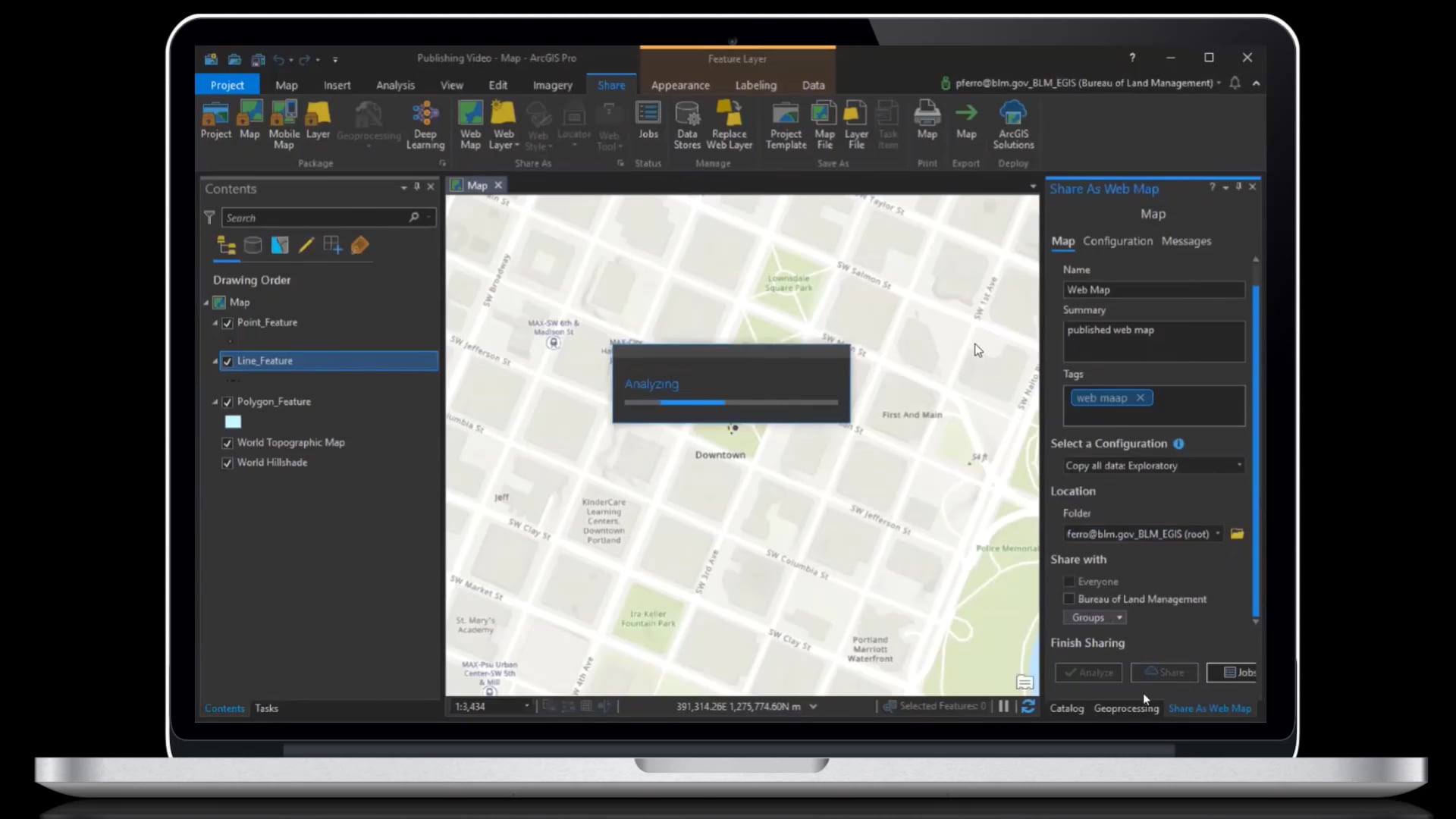Enable sharing with Everyone checkbox
Viewport: 1456px width, 819px height.
(1069, 582)
